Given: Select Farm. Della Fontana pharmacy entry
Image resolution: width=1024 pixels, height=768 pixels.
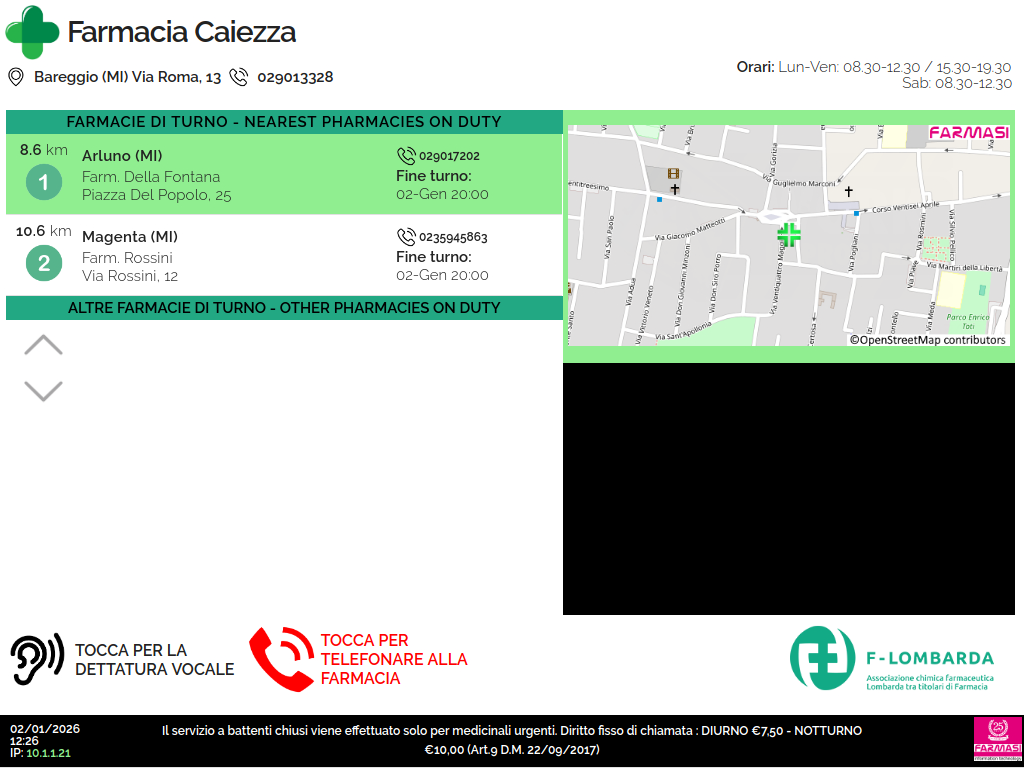Looking at the screenshot, I should tap(150, 176).
